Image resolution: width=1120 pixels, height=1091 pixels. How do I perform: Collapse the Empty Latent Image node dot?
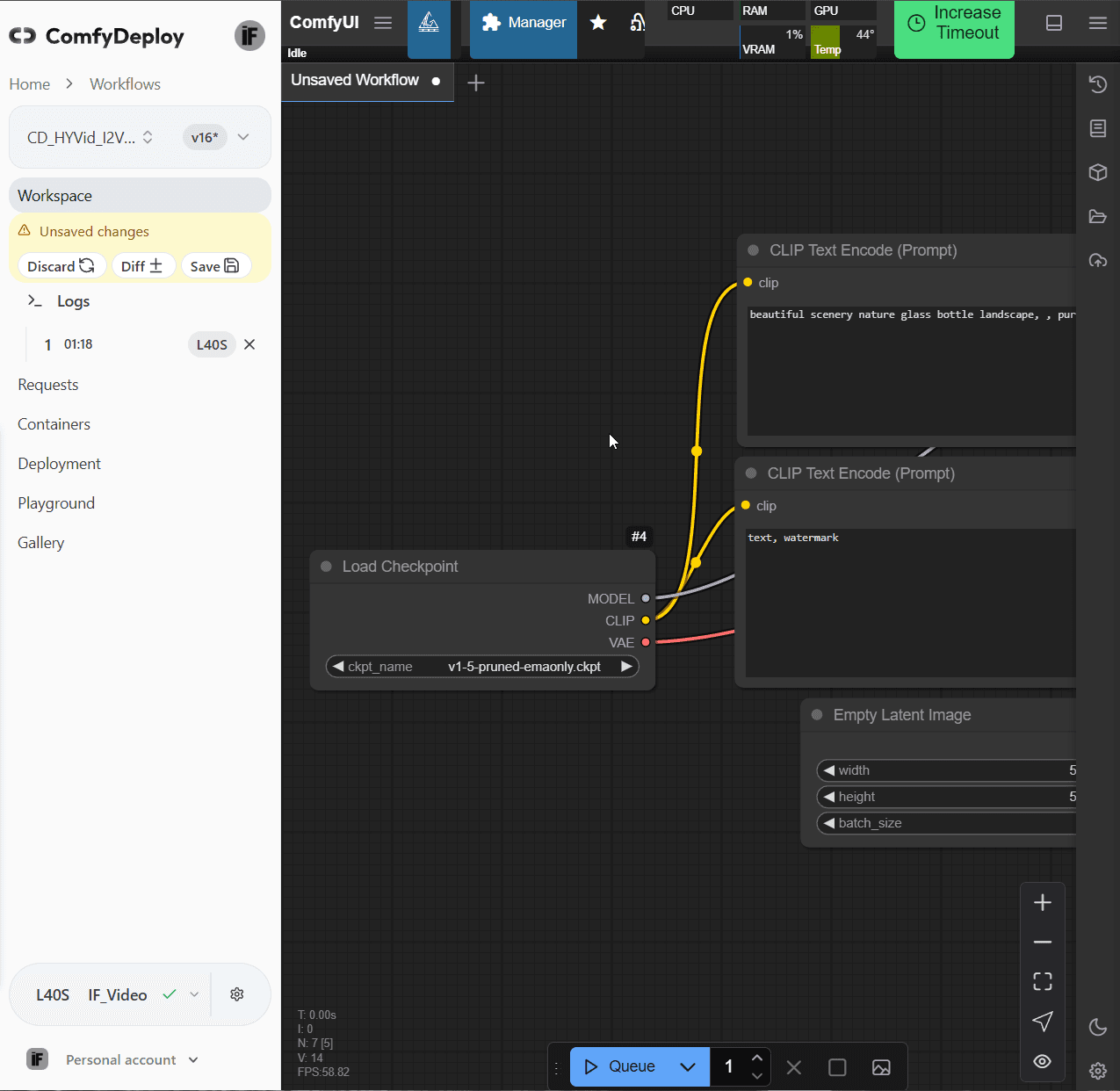(x=817, y=715)
